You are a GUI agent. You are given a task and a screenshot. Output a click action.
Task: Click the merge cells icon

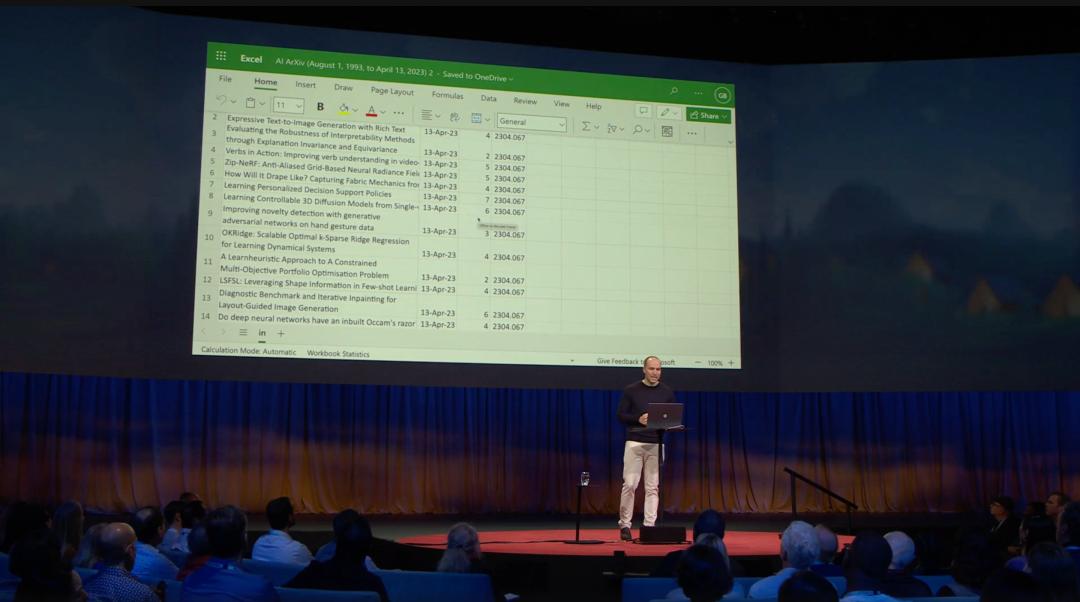coord(476,118)
